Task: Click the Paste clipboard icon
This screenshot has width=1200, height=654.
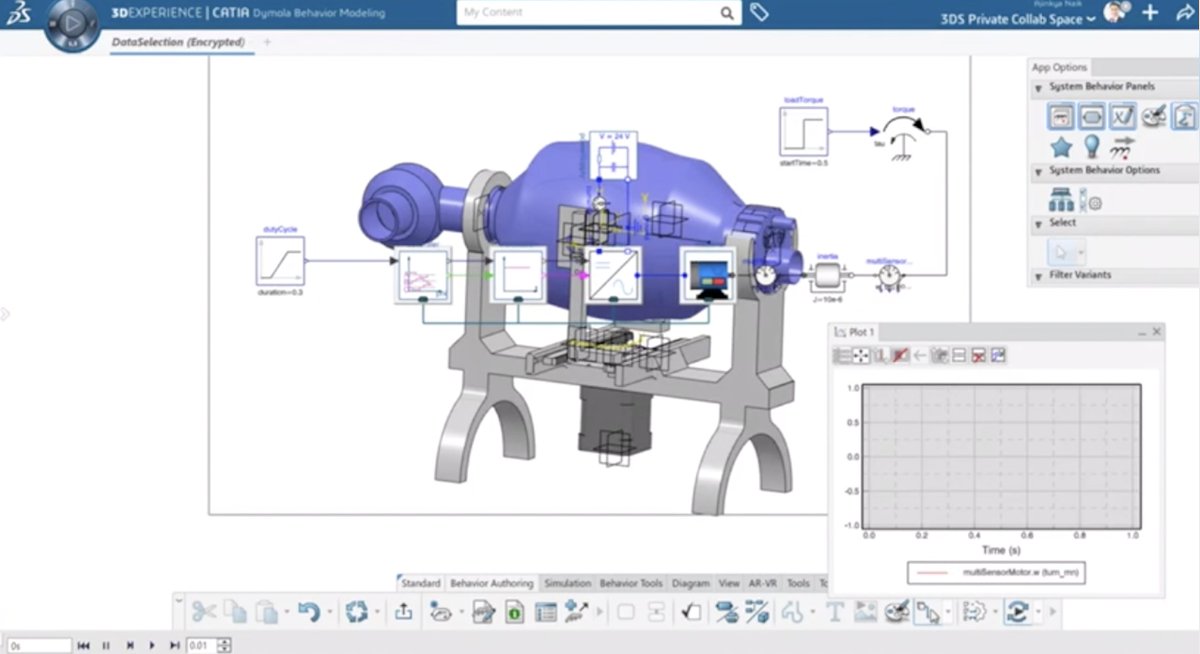Action: 266,611
